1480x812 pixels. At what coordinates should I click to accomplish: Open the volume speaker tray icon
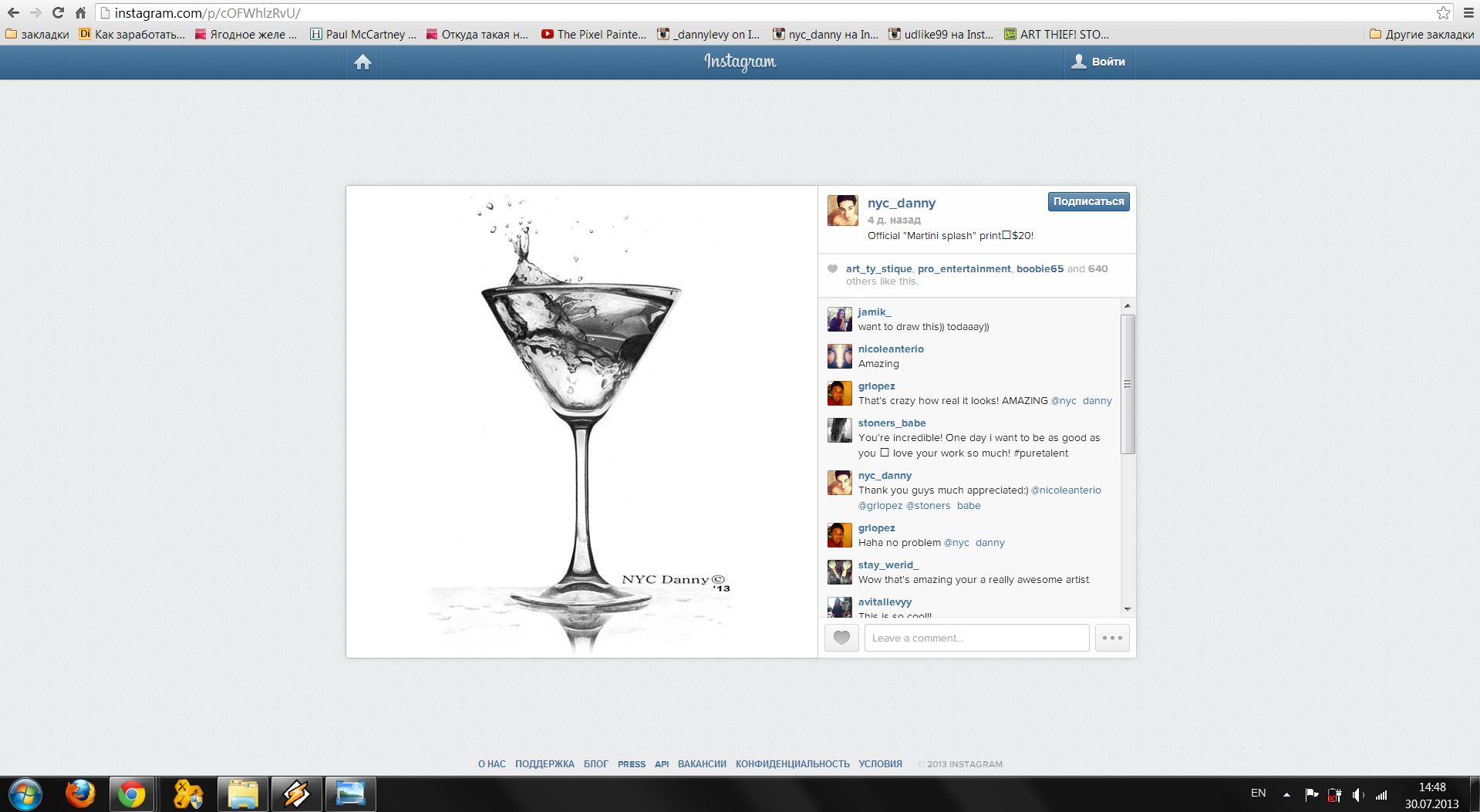click(x=1358, y=794)
